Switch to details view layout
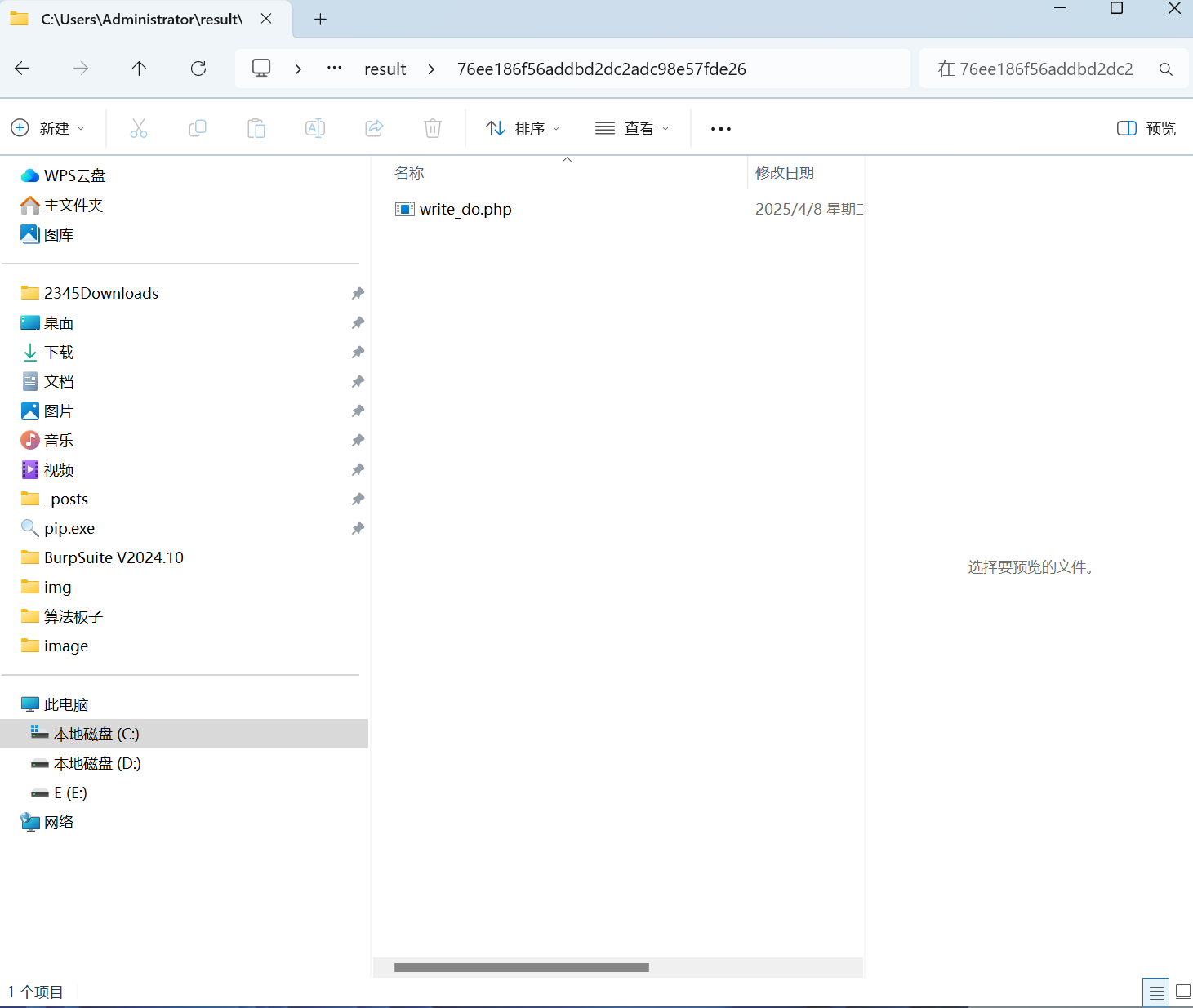This screenshot has height=1008, width=1193. (1156, 992)
